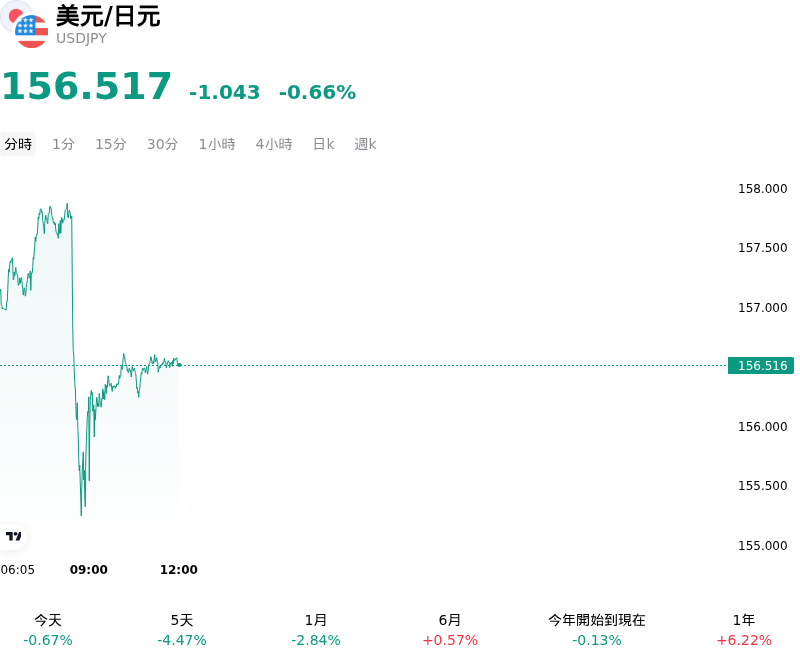Select the 4小時 interval tab
800x660 pixels.
click(274, 144)
